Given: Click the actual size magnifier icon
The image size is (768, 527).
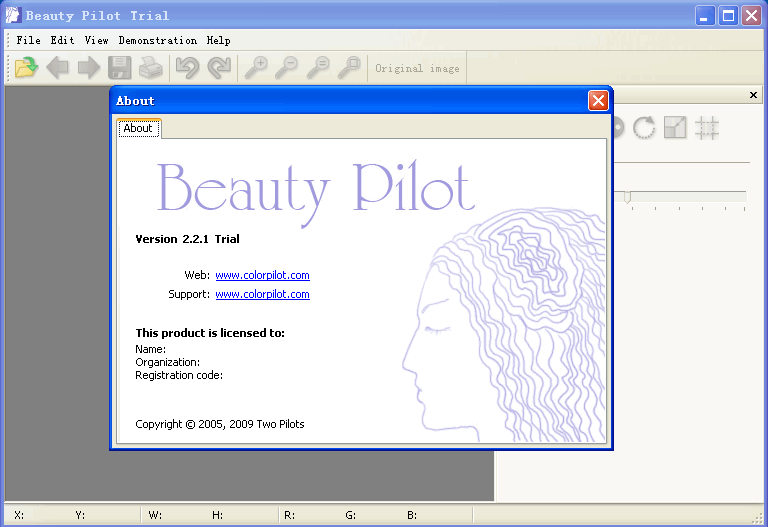Looking at the screenshot, I should coord(318,67).
